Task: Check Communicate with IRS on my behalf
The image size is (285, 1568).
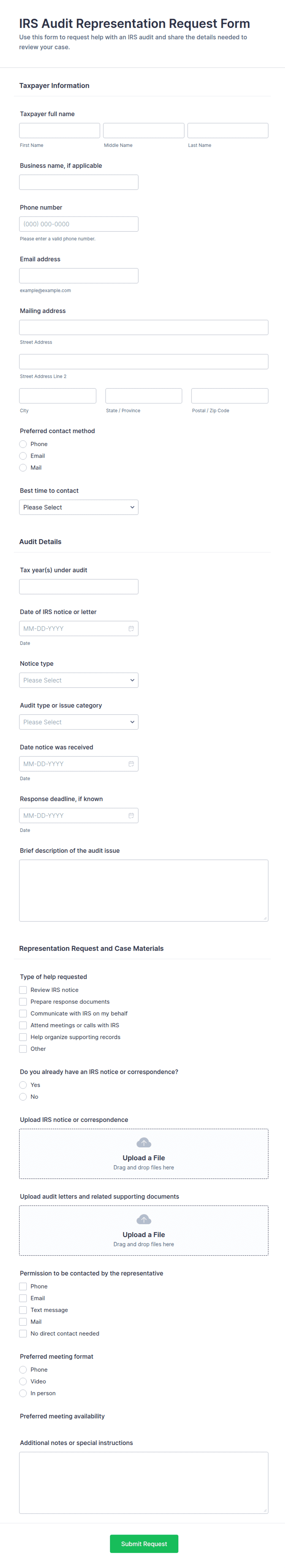Action: point(23,1013)
